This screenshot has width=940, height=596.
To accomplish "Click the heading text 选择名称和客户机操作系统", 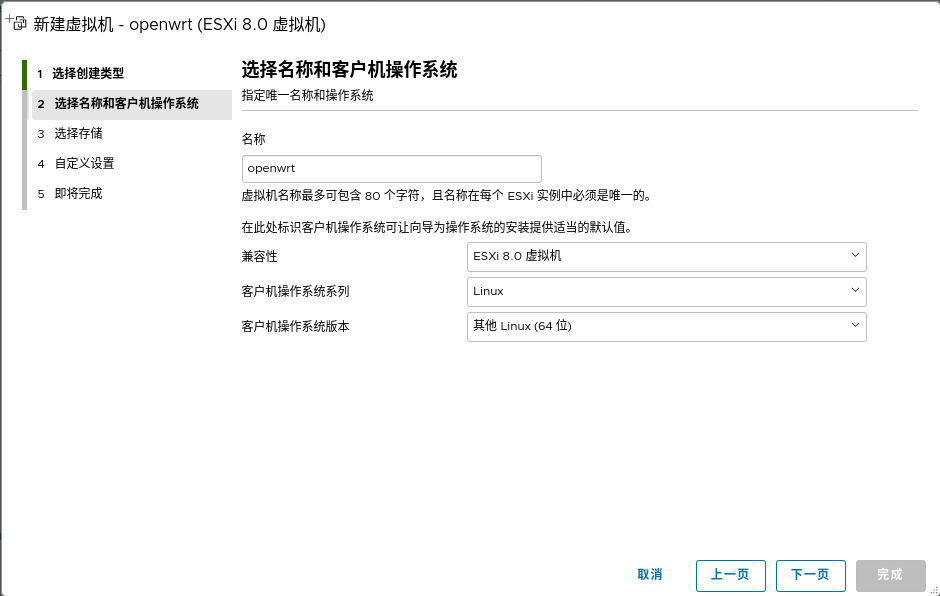I will click(350, 70).
